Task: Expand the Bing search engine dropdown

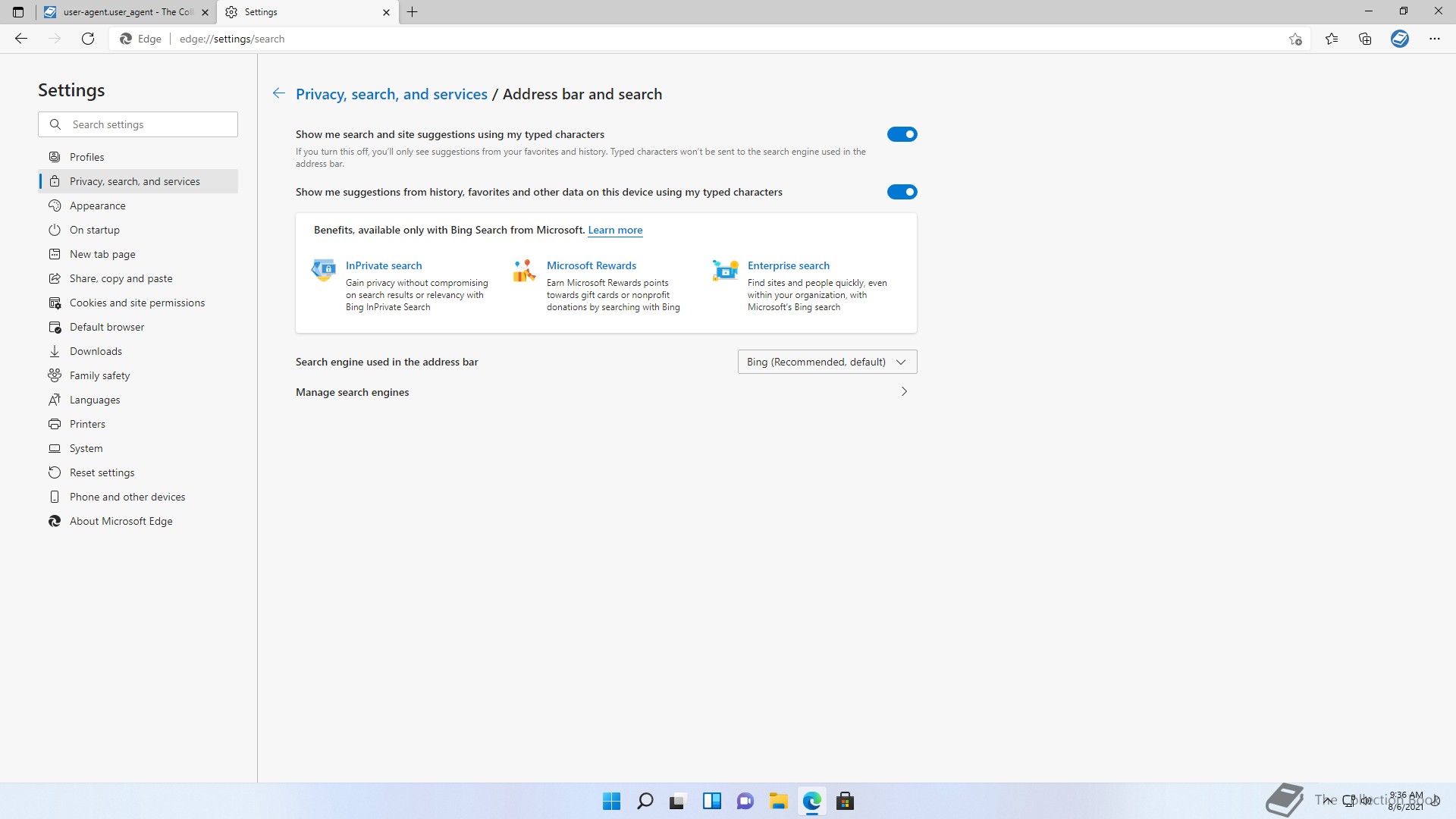Action: [x=827, y=362]
